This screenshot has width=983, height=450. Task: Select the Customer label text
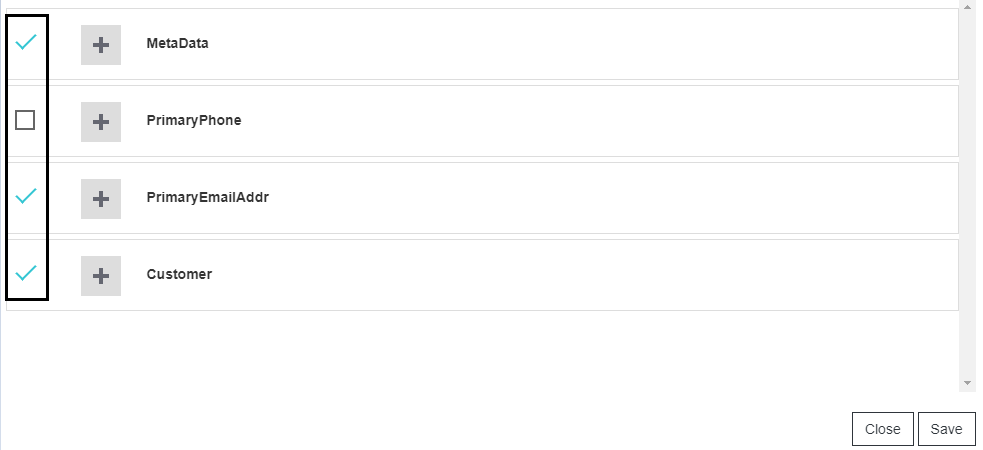point(179,275)
